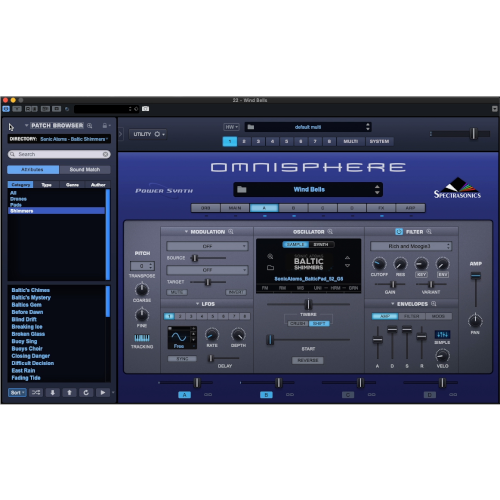The height and width of the screenshot is (500, 500).
Task: Toggle the LFO Sync button
Action: coord(182,359)
